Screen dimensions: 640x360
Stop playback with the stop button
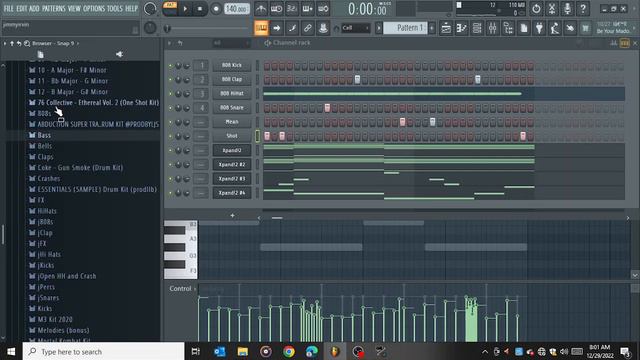point(200,9)
